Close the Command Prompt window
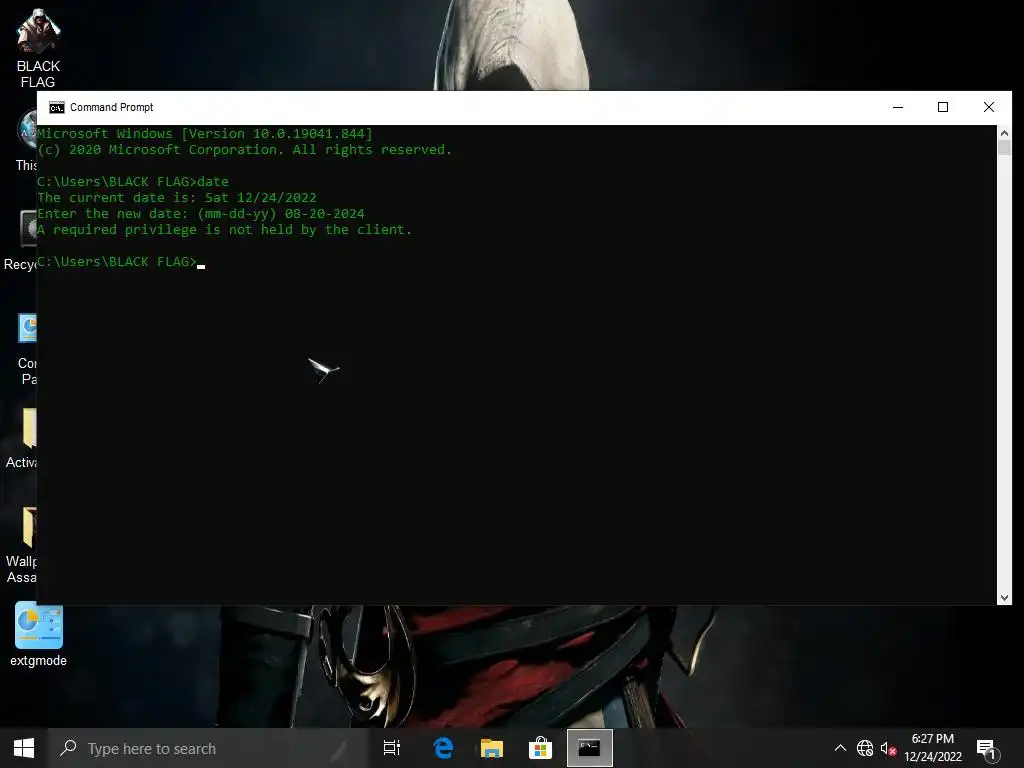Screen dimensions: 1024x768 point(989,107)
